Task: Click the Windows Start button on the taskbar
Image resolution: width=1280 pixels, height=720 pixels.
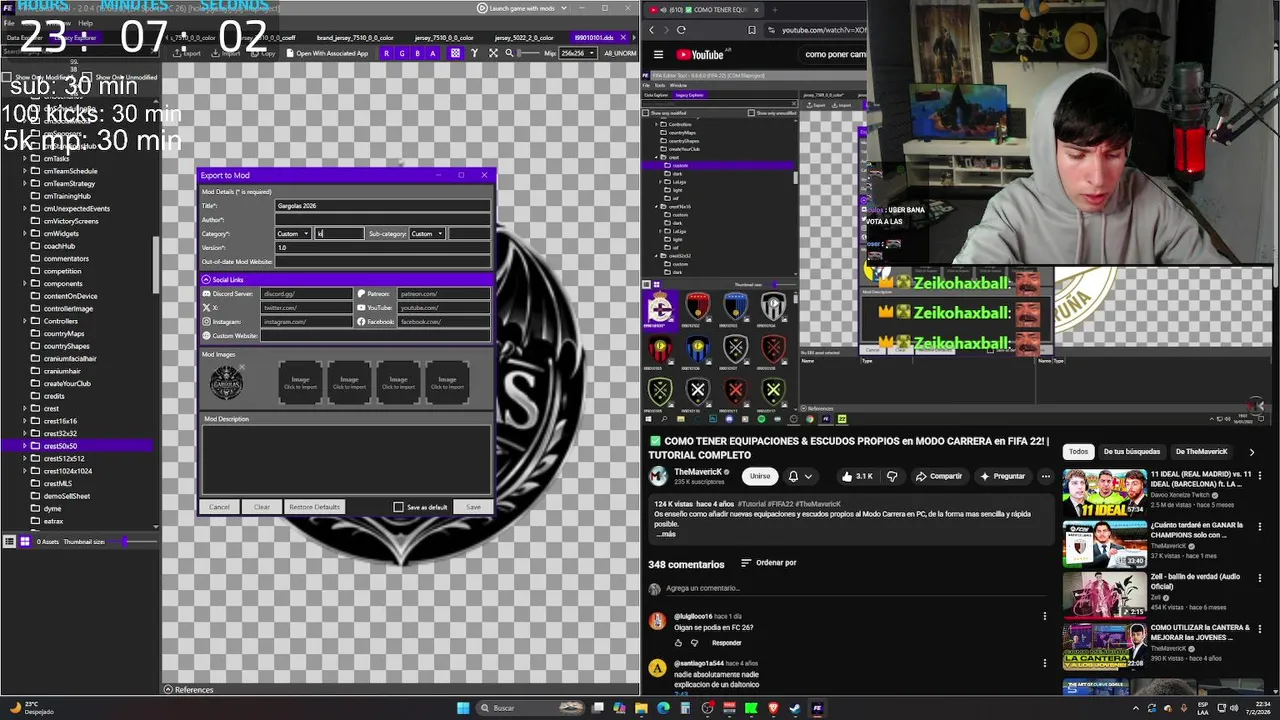Action: pos(463,708)
